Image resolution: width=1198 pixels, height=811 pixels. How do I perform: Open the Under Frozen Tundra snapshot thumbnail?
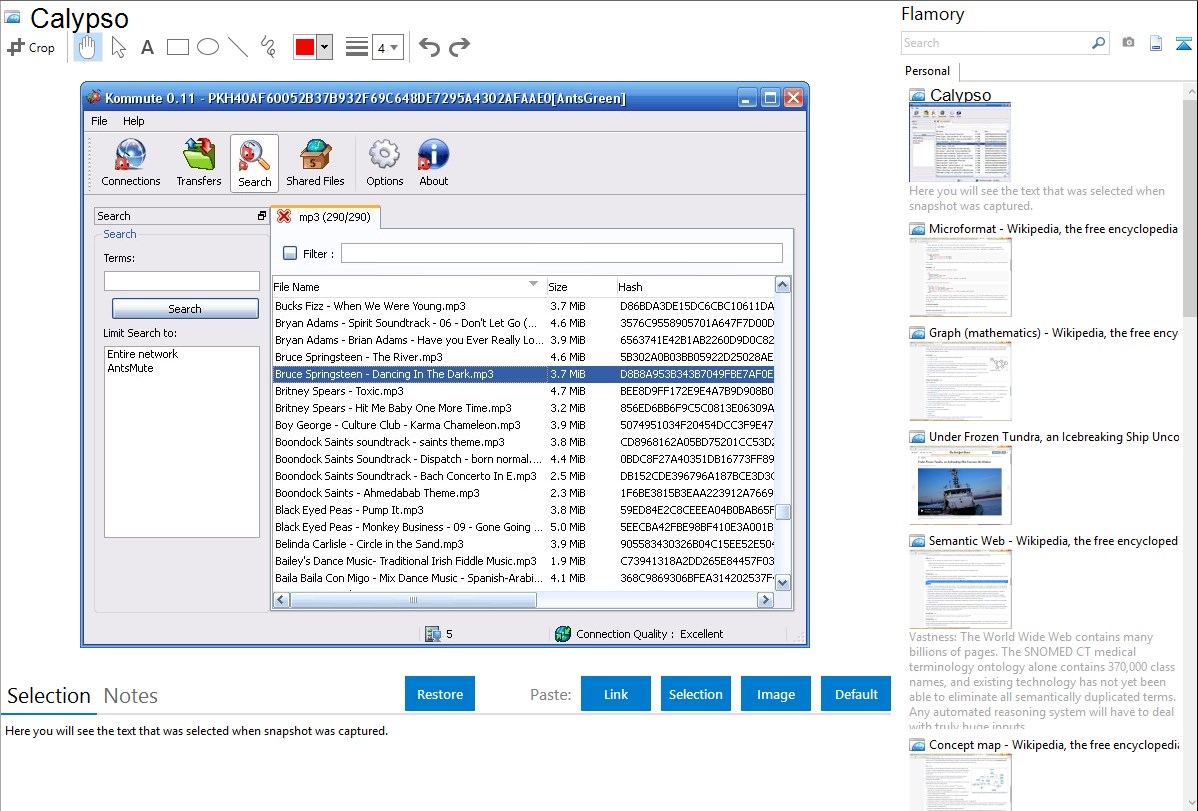(960, 485)
